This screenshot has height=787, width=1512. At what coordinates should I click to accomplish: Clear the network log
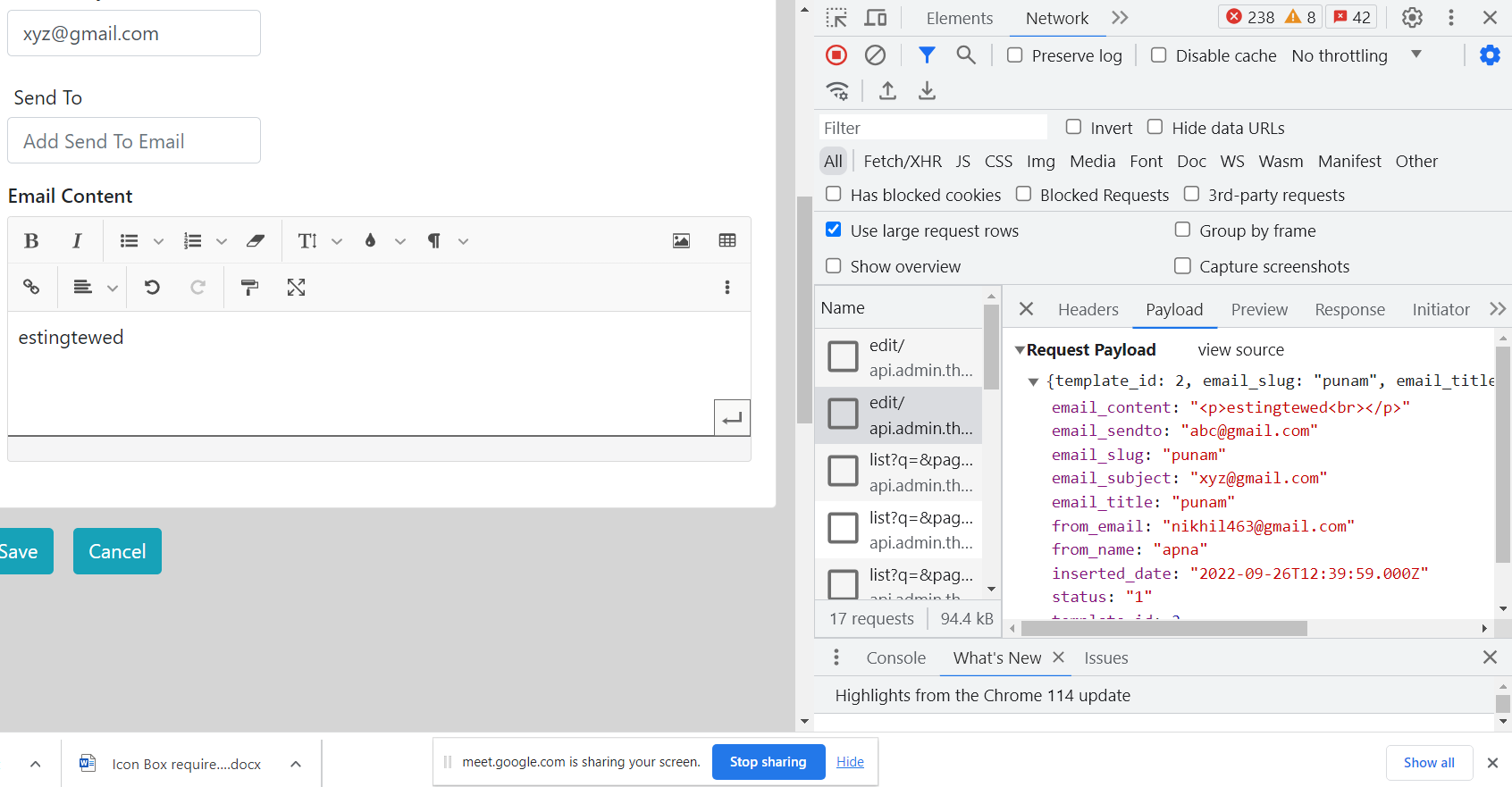pos(876,55)
